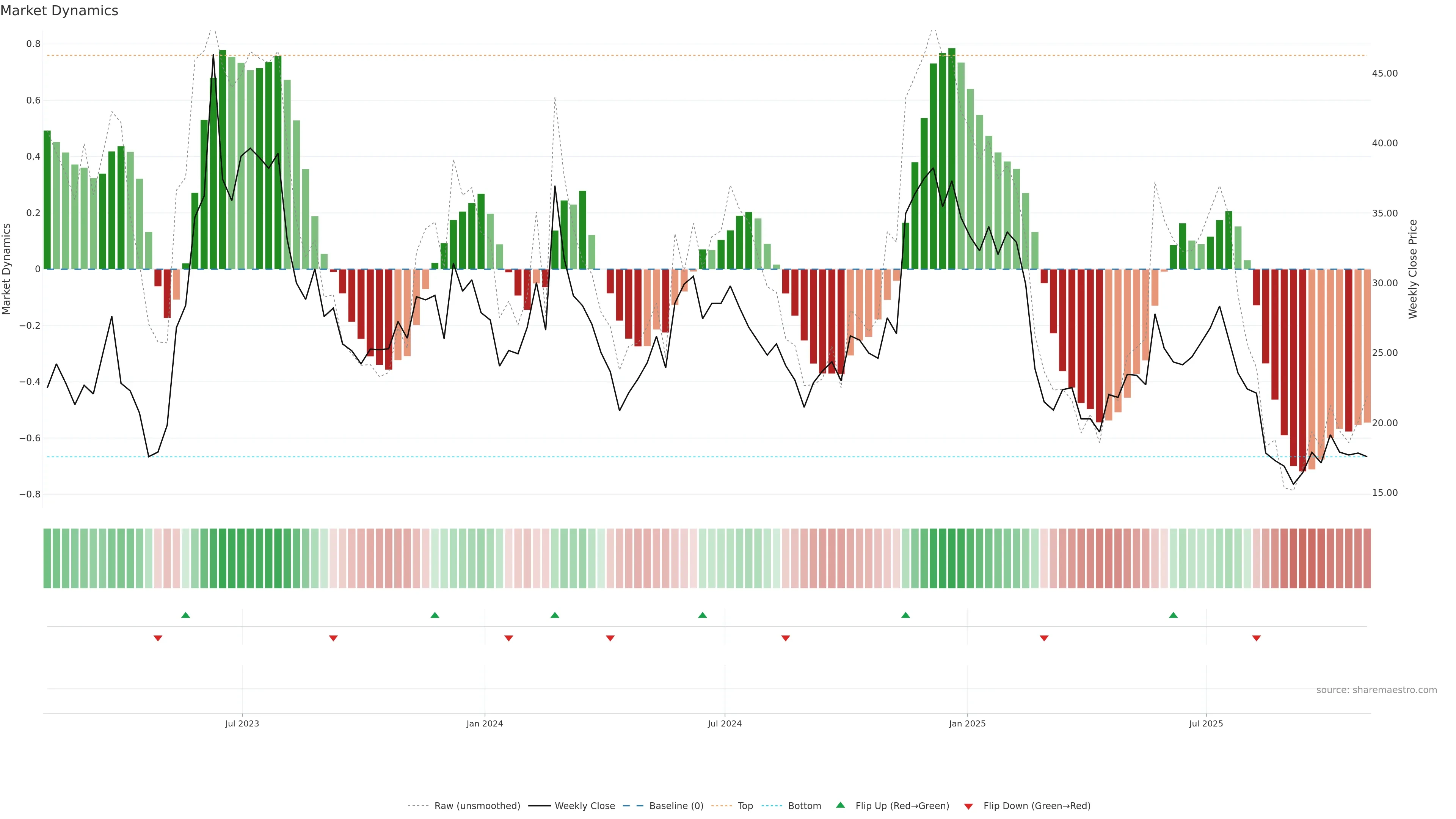Click red Flip Down triangle right after Jan 2024

point(509,638)
